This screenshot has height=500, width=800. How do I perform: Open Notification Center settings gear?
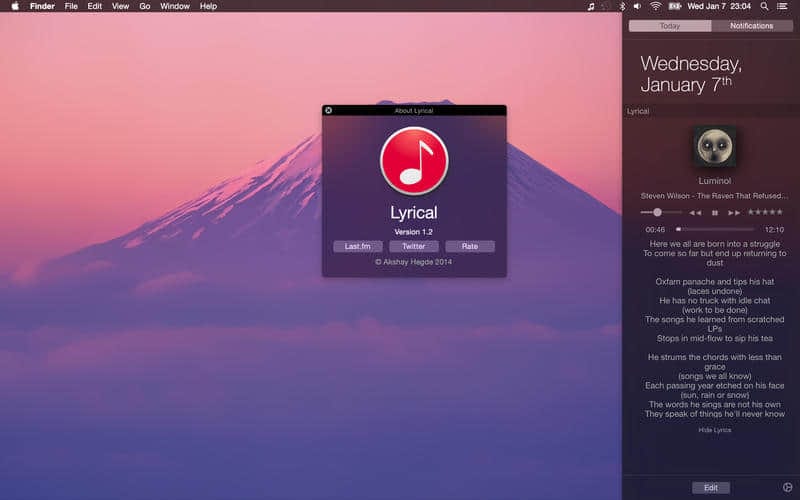tap(787, 487)
